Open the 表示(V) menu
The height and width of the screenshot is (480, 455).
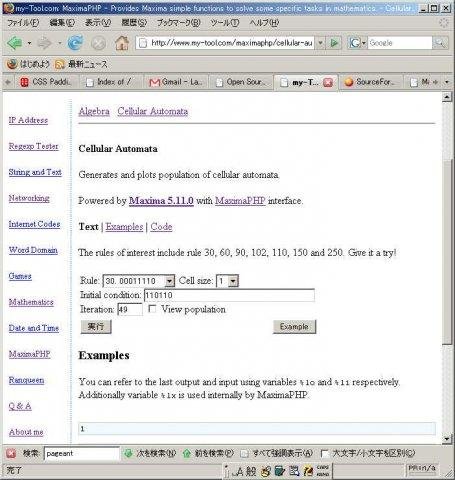(x=98, y=23)
